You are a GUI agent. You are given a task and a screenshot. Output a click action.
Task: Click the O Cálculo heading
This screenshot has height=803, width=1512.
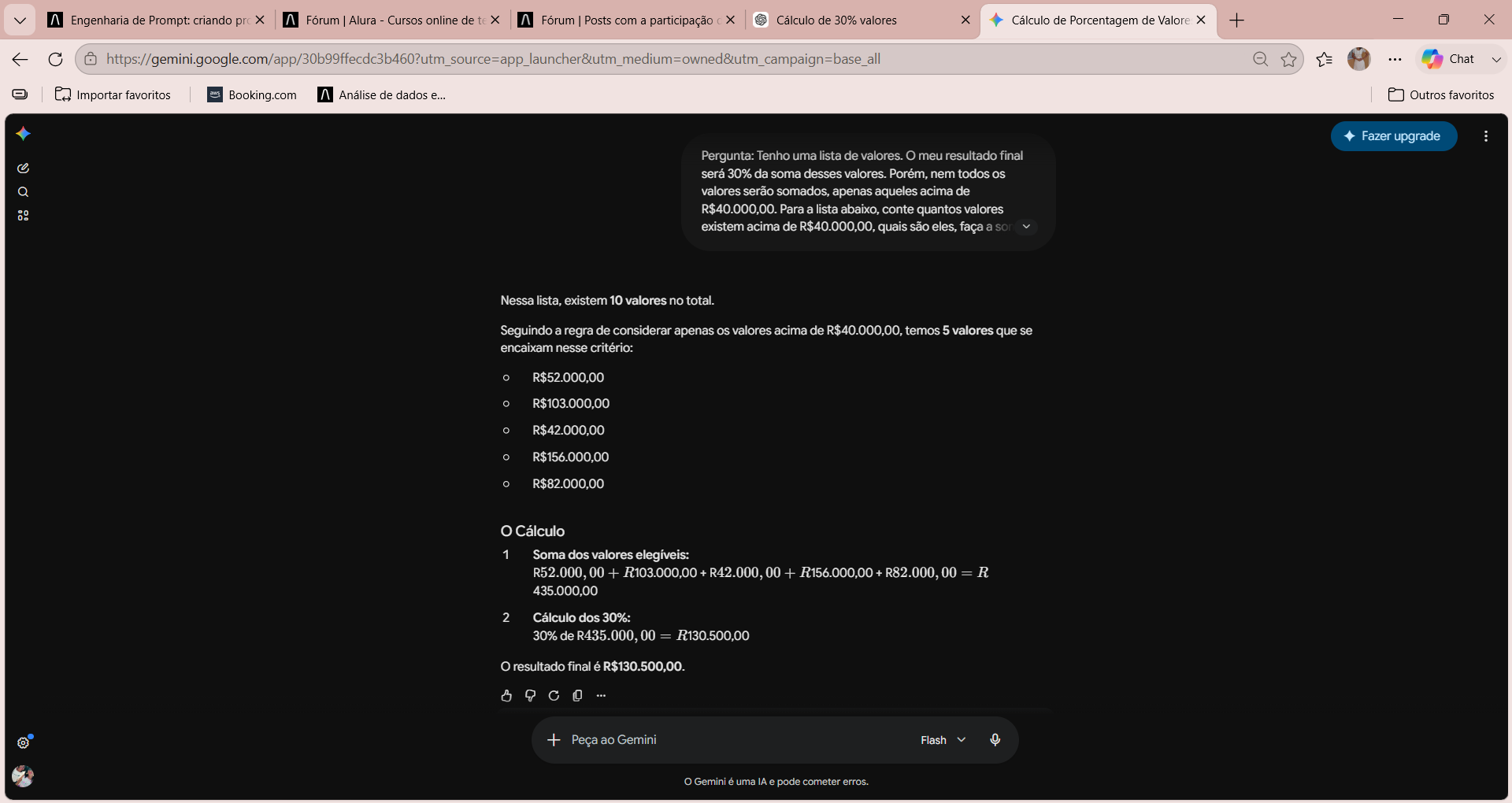pyautogui.click(x=532, y=531)
